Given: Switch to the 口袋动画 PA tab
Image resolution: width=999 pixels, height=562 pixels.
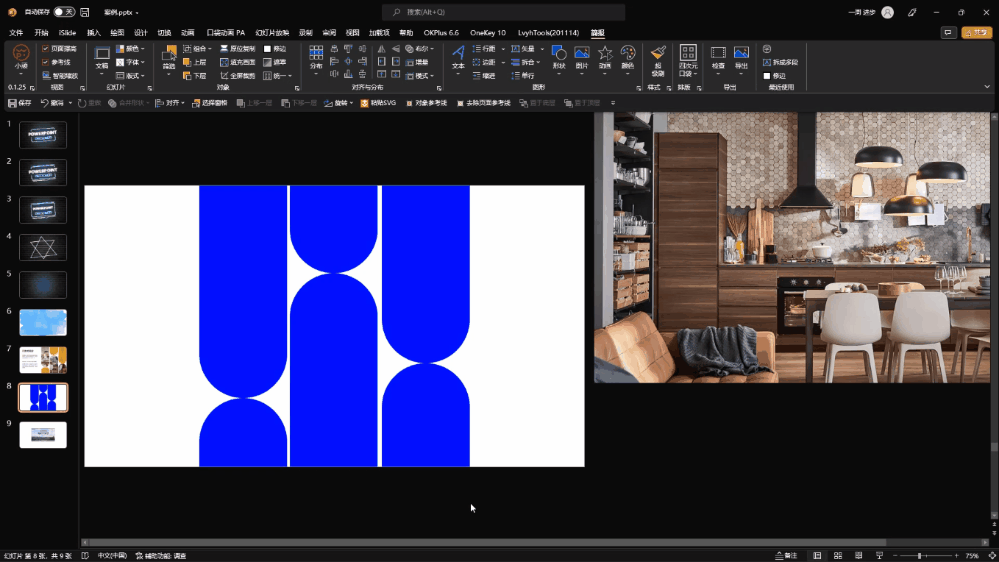Looking at the screenshot, I should [x=226, y=32].
